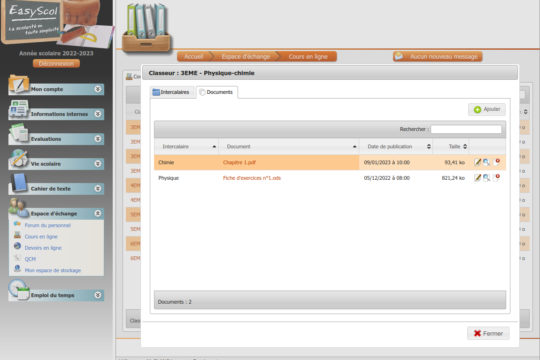Click the binder box icon in header
The height and width of the screenshot is (360, 540).
point(147,28)
